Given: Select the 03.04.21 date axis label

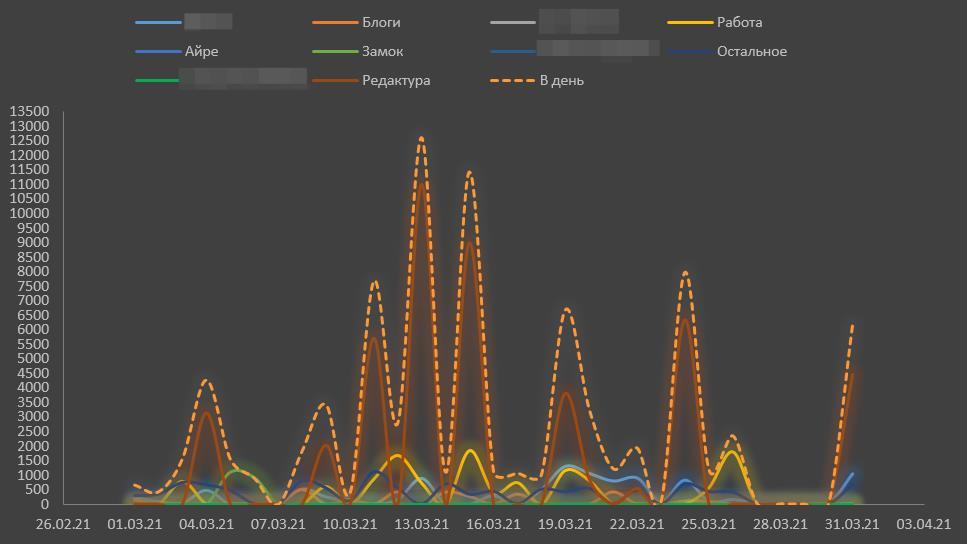Looking at the screenshot, I should [x=923, y=524].
